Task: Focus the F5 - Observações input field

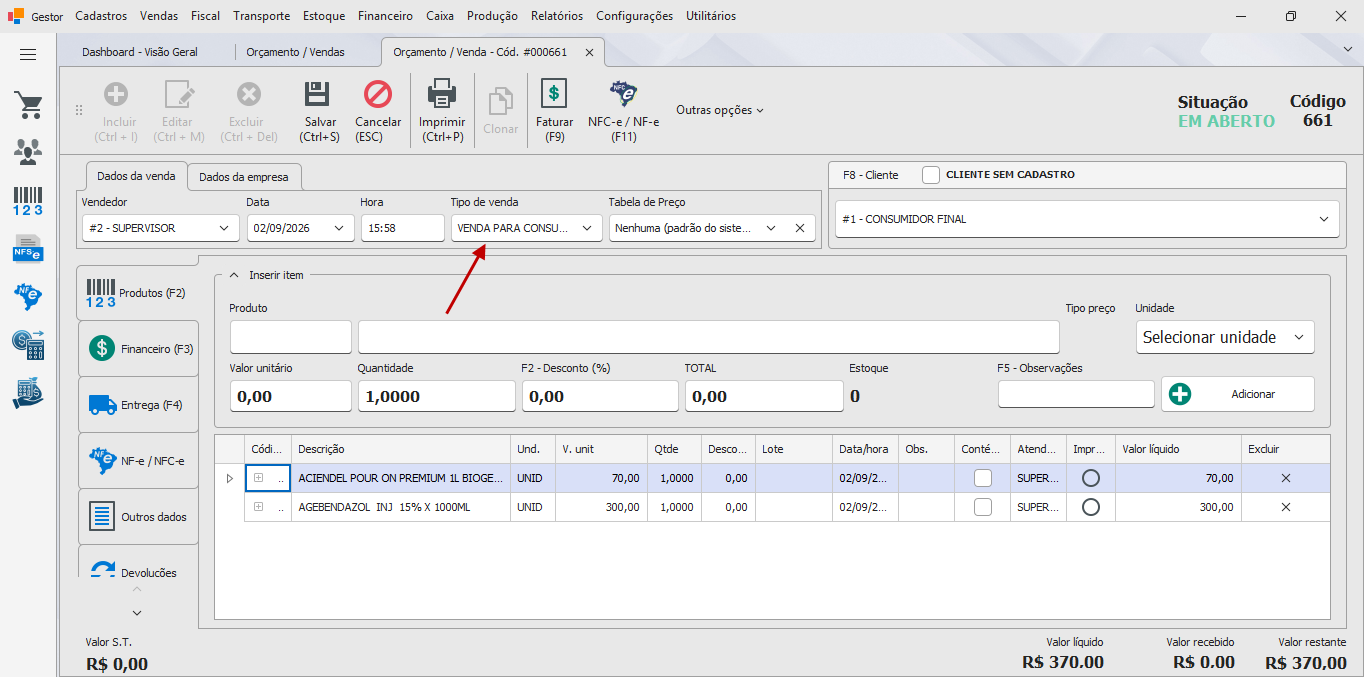Action: [1076, 394]
